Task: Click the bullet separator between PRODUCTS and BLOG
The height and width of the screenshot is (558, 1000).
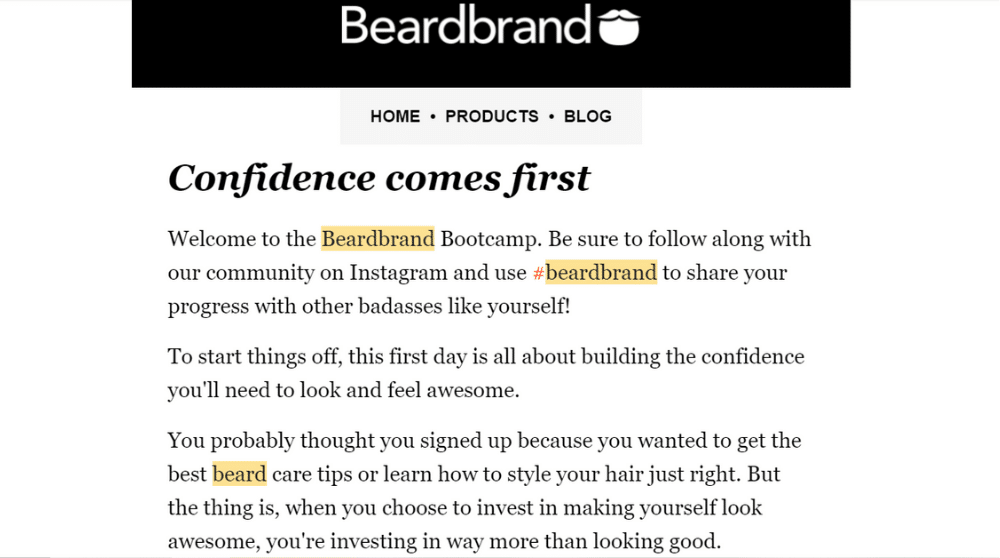Action: (x=551, y=117)
